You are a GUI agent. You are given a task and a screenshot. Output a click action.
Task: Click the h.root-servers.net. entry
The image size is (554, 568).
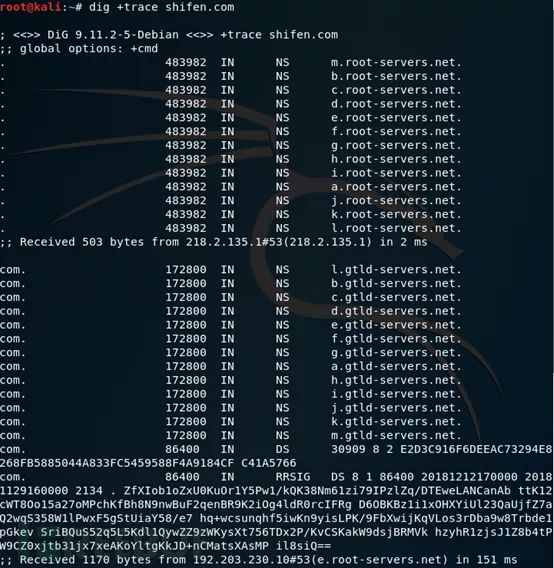coord(396,159)
